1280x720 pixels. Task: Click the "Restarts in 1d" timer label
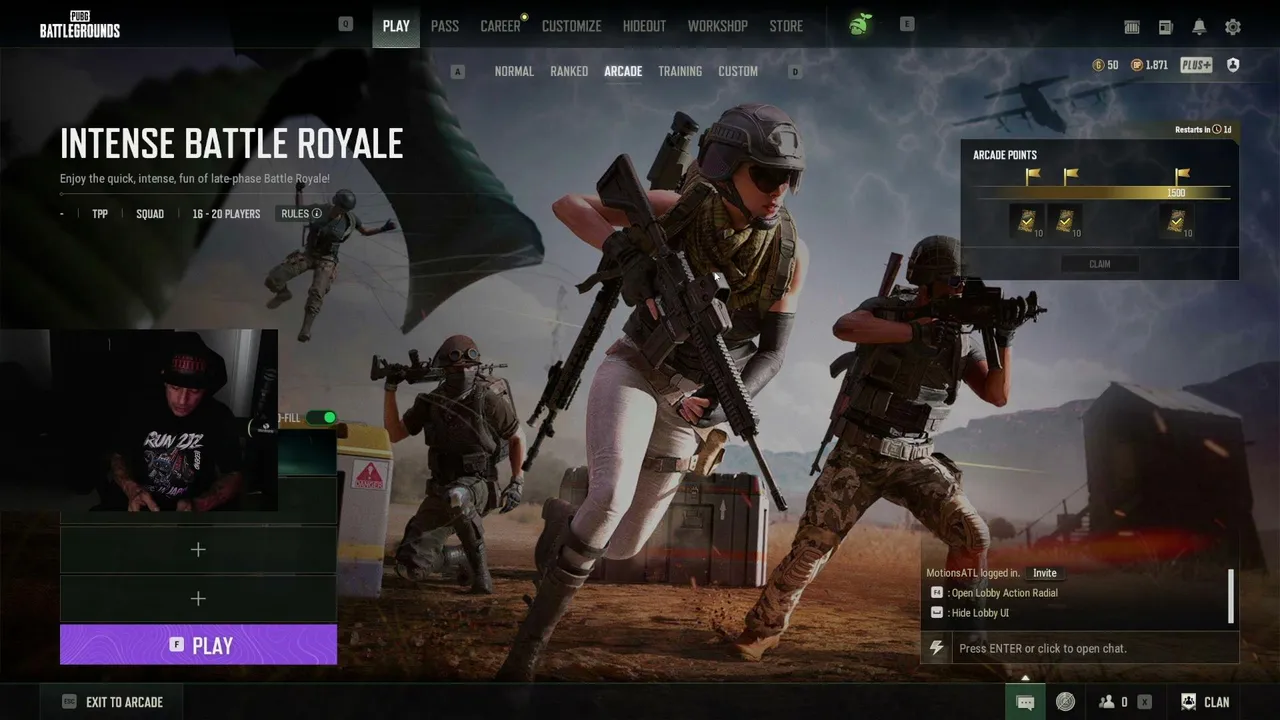pyautogui.click(x=1204, y=130)
